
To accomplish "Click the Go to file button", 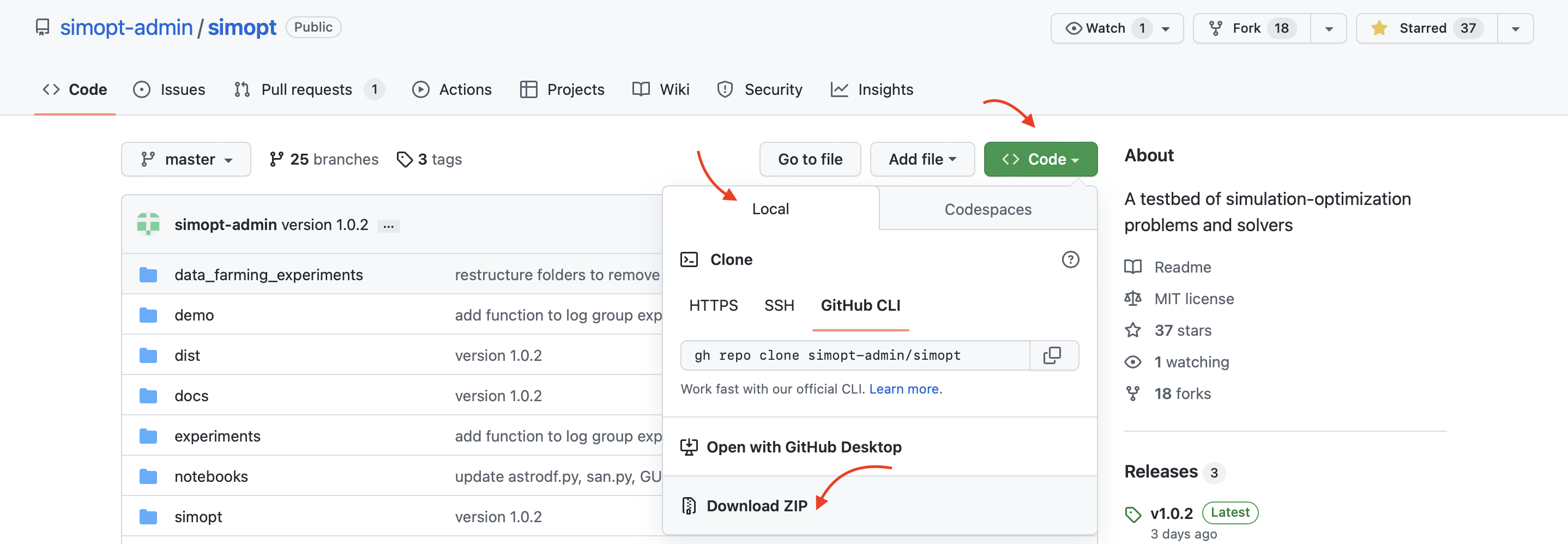I will click(810, 159).
